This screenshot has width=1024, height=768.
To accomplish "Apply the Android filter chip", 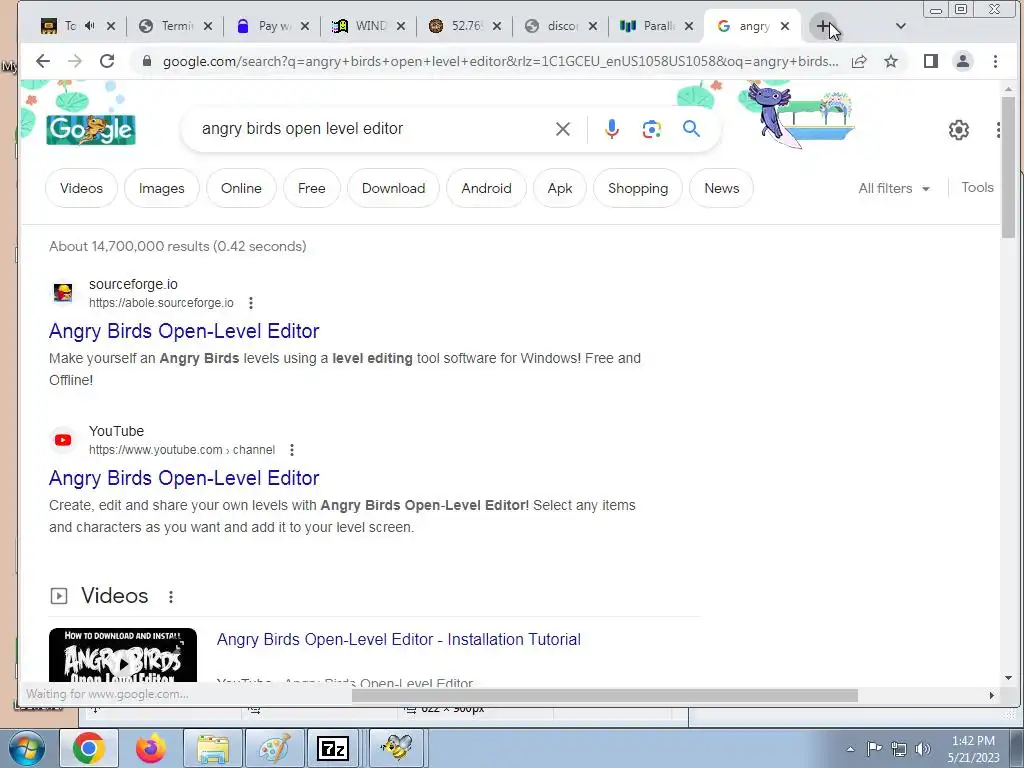I will [x=487, y=188].
